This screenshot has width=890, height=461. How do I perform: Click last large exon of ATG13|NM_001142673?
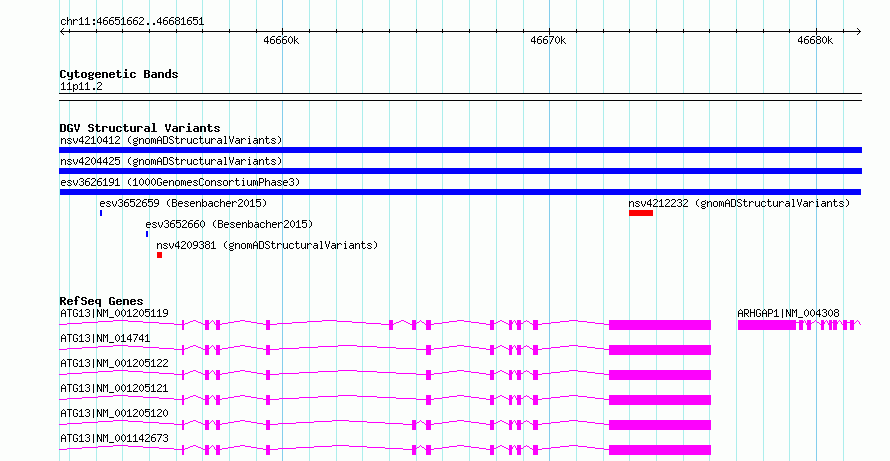660,450
